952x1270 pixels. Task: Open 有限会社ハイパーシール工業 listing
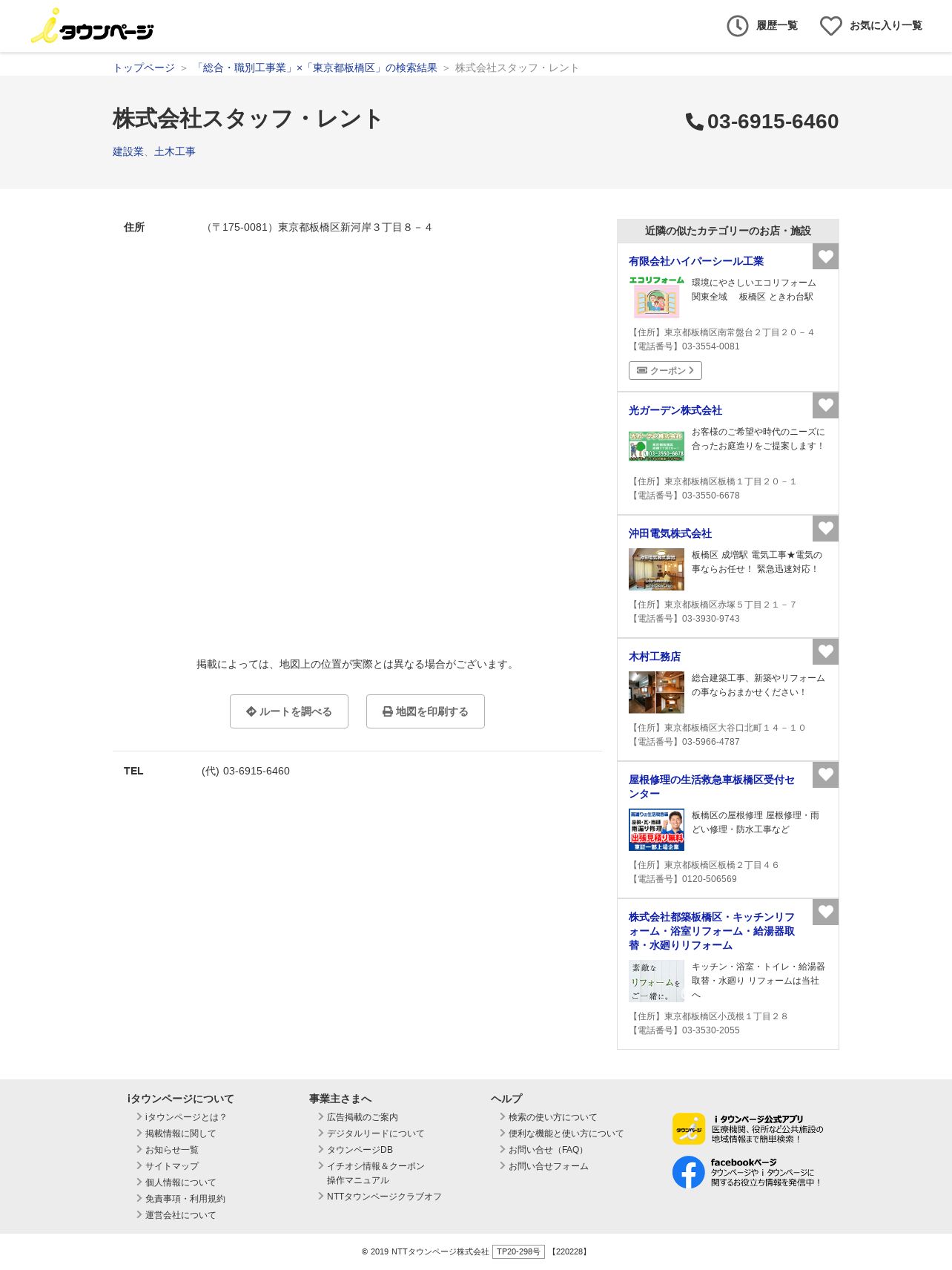click(696, 261)
